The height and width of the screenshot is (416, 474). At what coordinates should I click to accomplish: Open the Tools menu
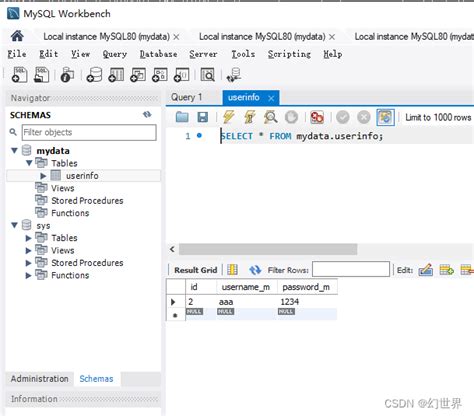[243, 54]
